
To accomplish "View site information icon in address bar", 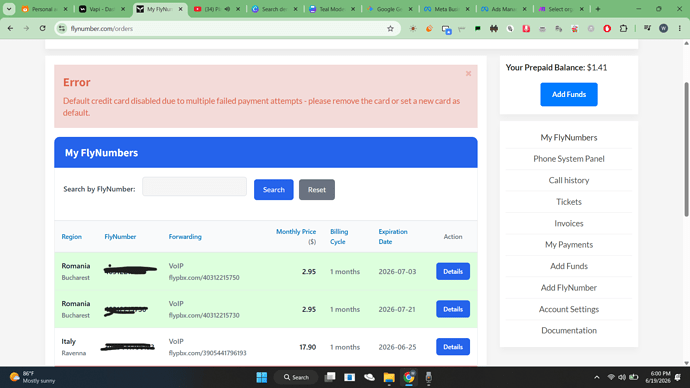I will click(62, 29).
